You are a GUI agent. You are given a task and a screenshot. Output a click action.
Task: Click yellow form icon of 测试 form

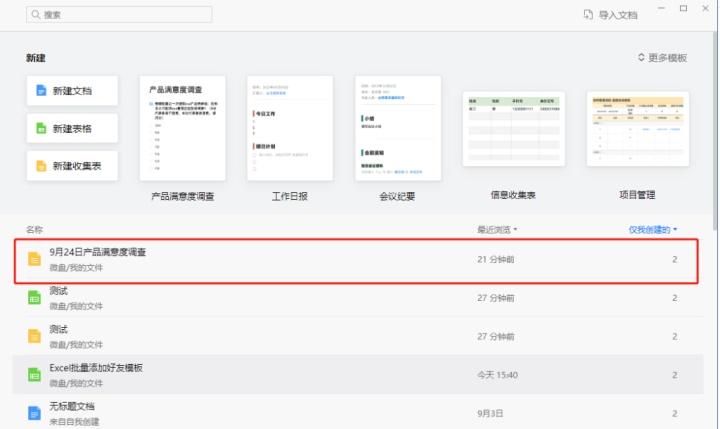pyautogui.click(x=34, y=336)
